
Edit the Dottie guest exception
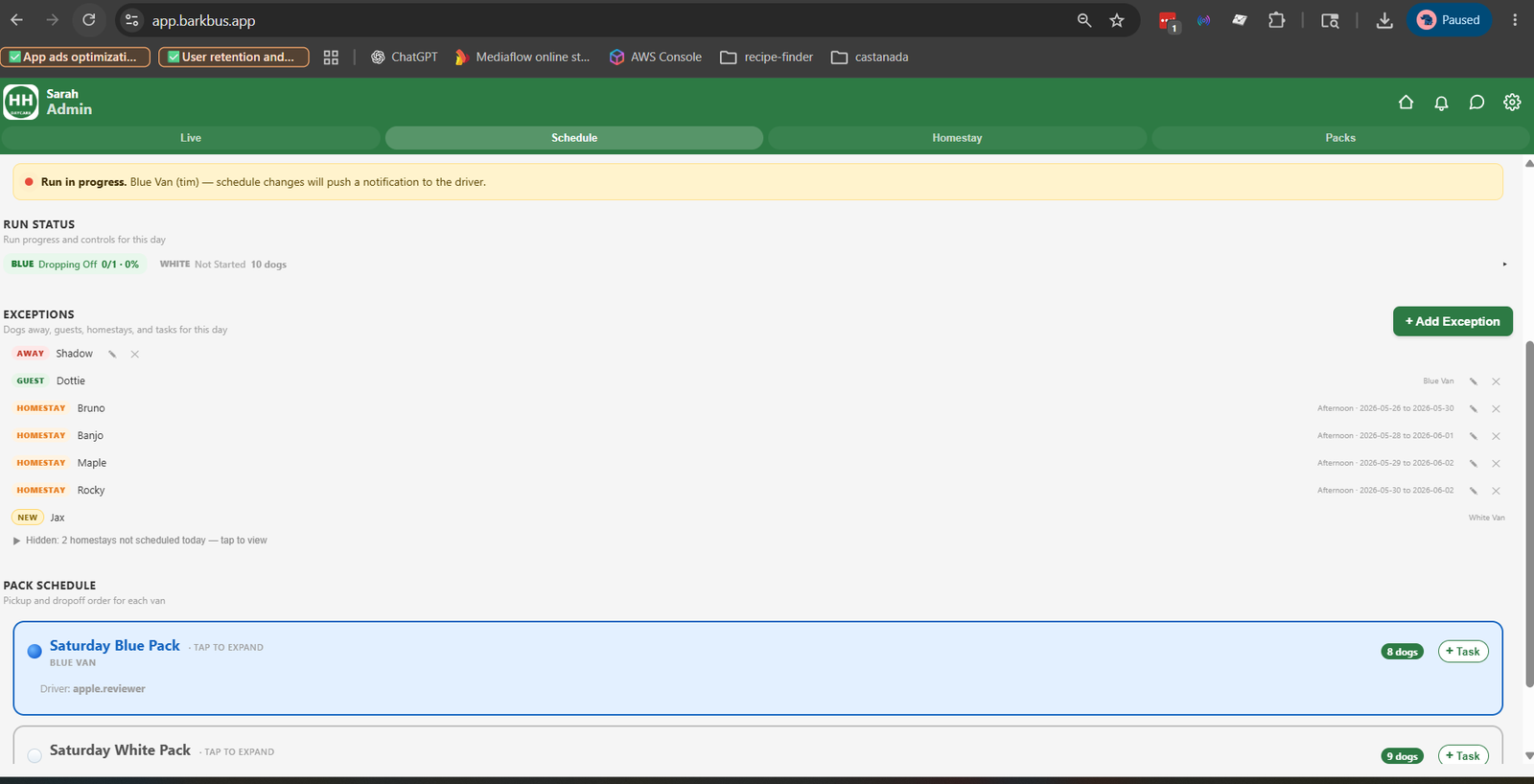(x=1474, y=381)
